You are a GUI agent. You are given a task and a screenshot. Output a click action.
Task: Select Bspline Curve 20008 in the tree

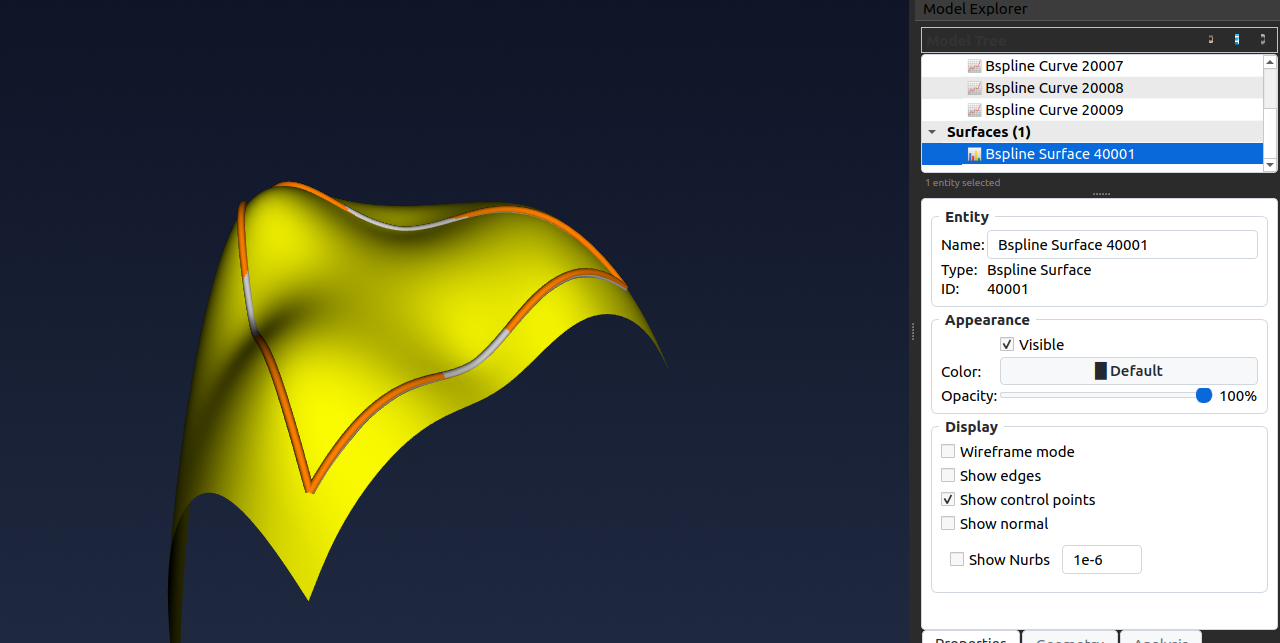tap(1053, 88)
